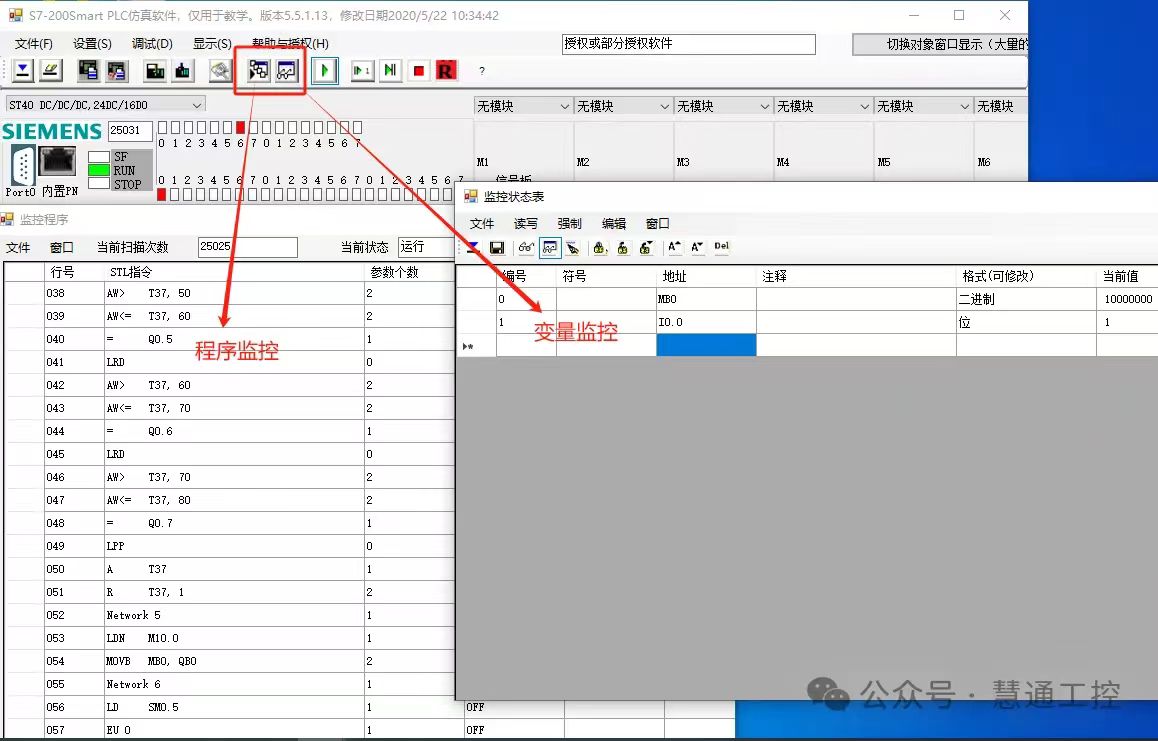Click the question mark help button
The height and width of the screenshot is (741, 1158).
(482, 71)
